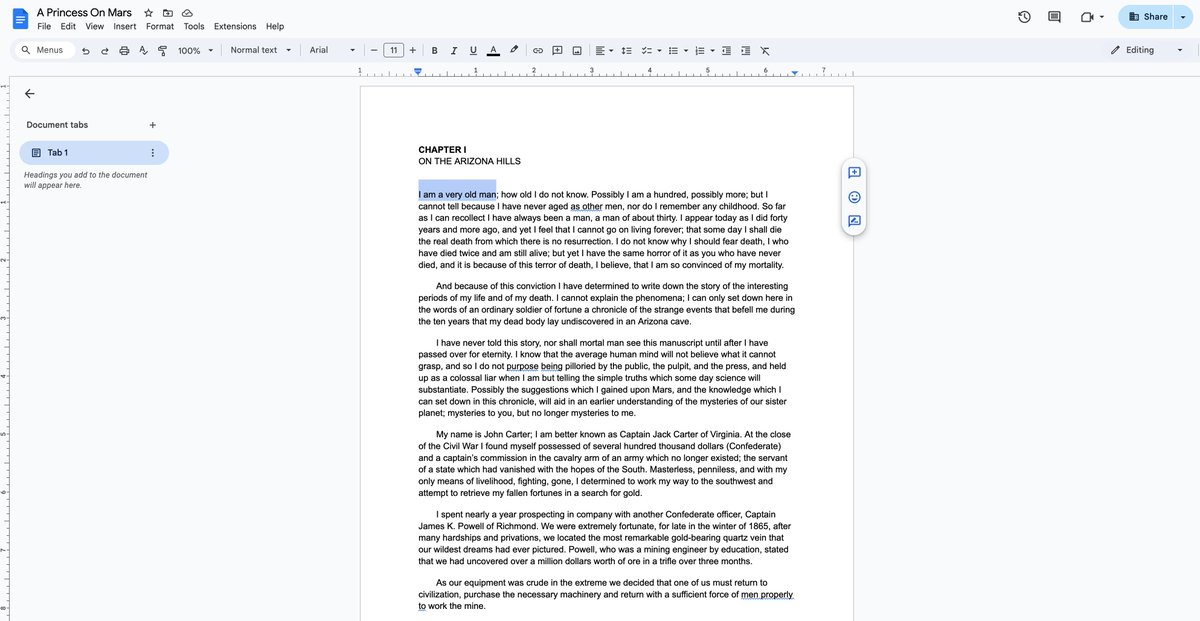Move the document to a folder
The image size is (1200, 621).
[x=168, y=13]
